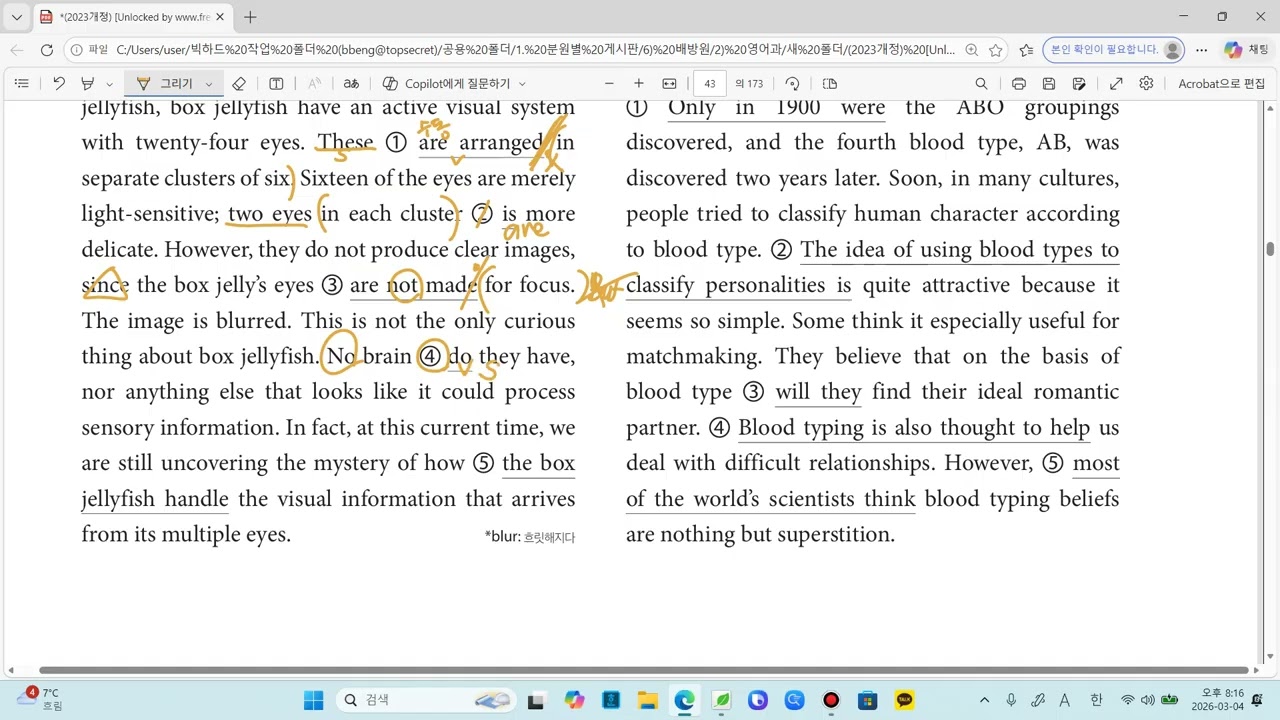Open Microsoft Edge from taskbar
Image resolution: width=1280 pixels, height=720 pixels.
tap(684, 700)
